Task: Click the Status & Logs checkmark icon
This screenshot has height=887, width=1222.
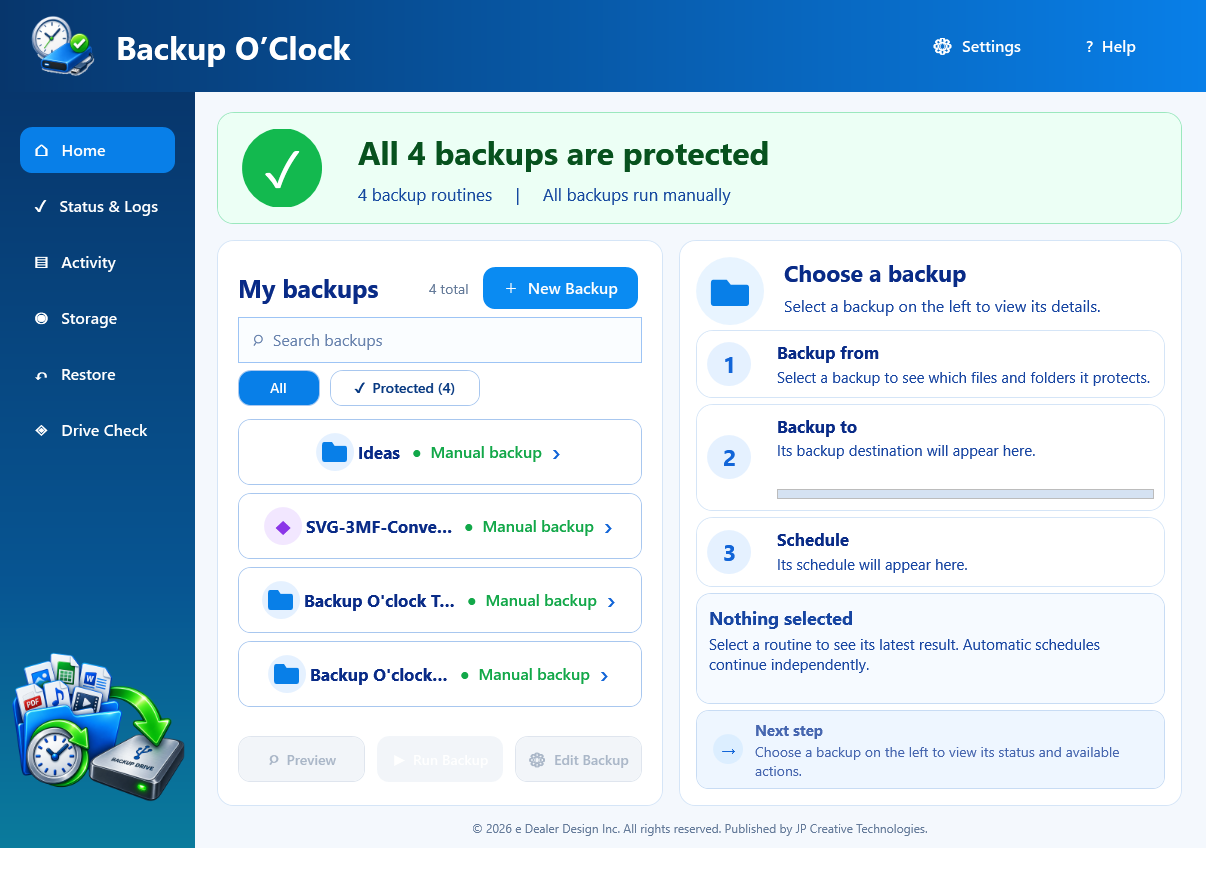Action: point(40,207)
